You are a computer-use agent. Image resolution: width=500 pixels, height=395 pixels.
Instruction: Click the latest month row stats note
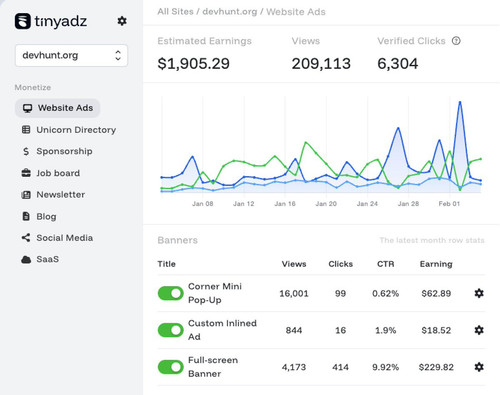point(432,240)
